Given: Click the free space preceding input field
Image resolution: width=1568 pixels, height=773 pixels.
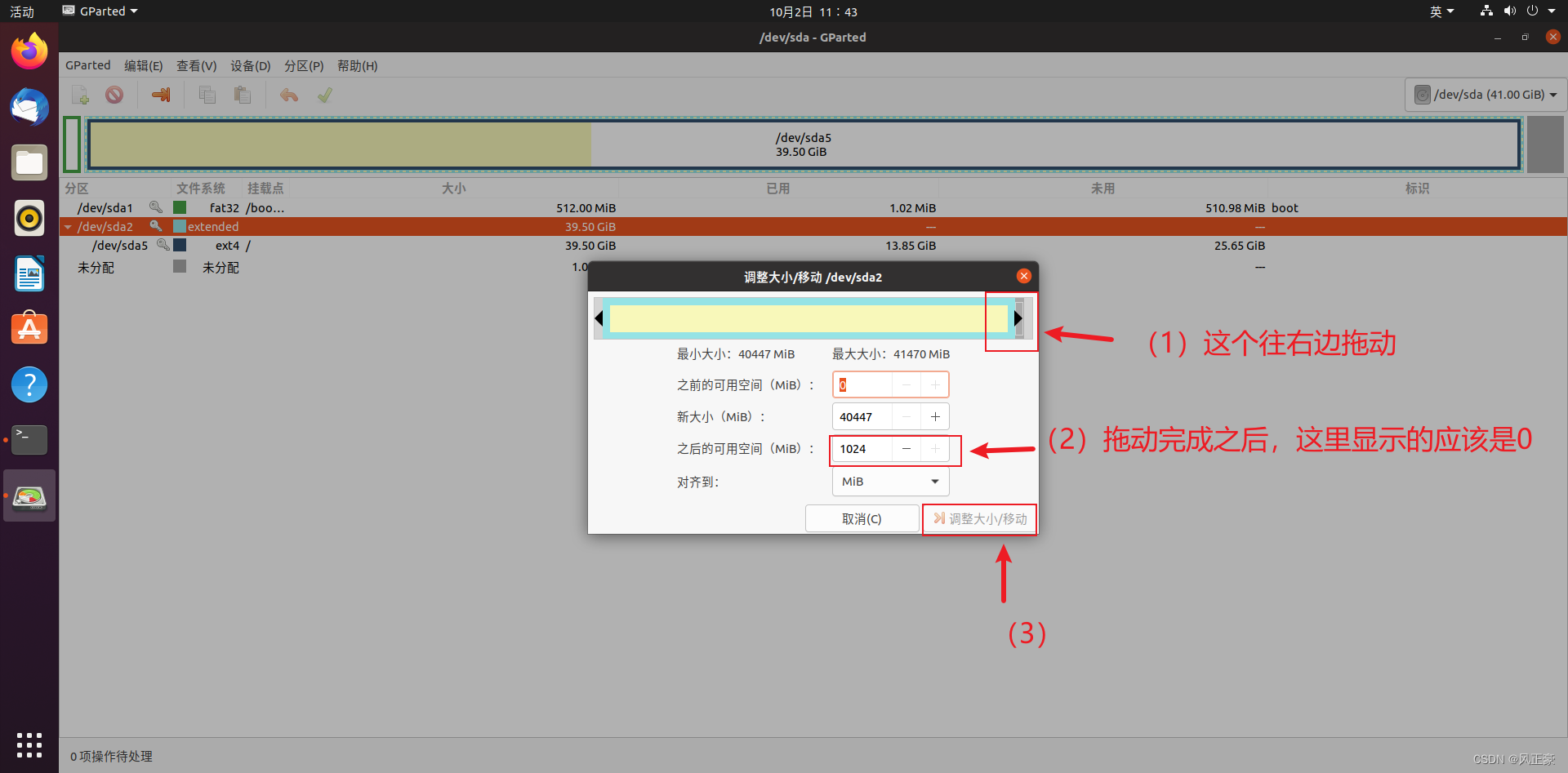Looking at the screenshot, I should pyautogui.click(x=862, y=384).
